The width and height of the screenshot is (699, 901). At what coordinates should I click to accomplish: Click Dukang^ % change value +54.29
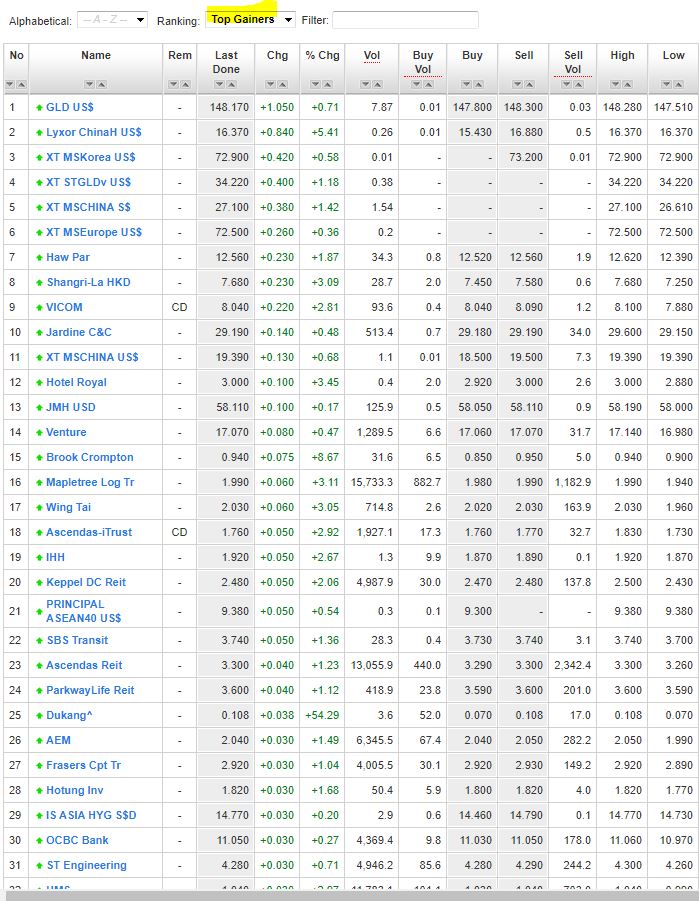[322, 715]
